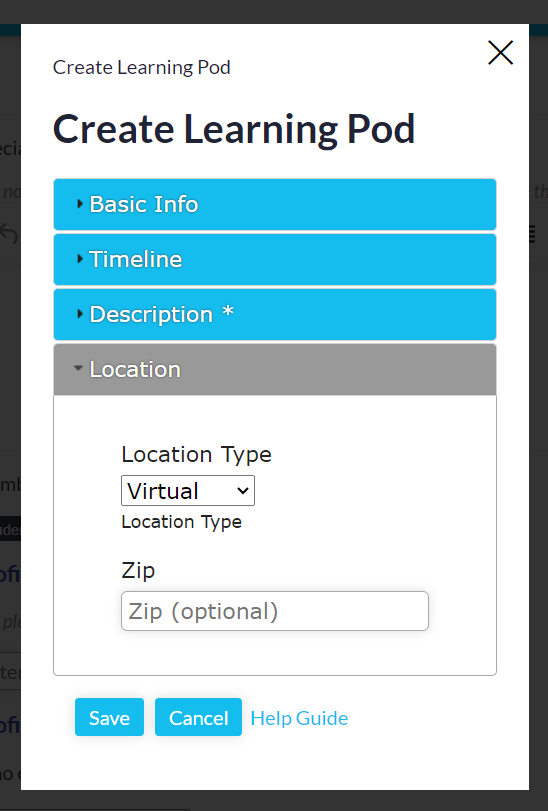Collapse the Location section header
The width and height of the screenshot is (548, 811).
point(275,369)
